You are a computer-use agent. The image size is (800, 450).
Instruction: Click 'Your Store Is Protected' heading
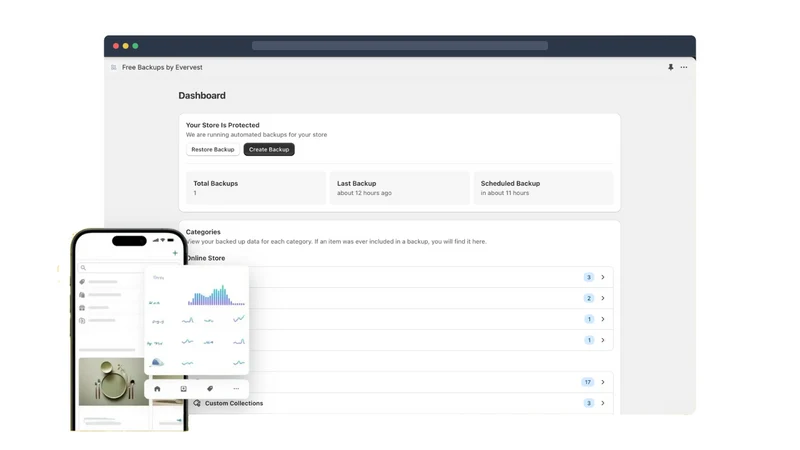[222, 125]
